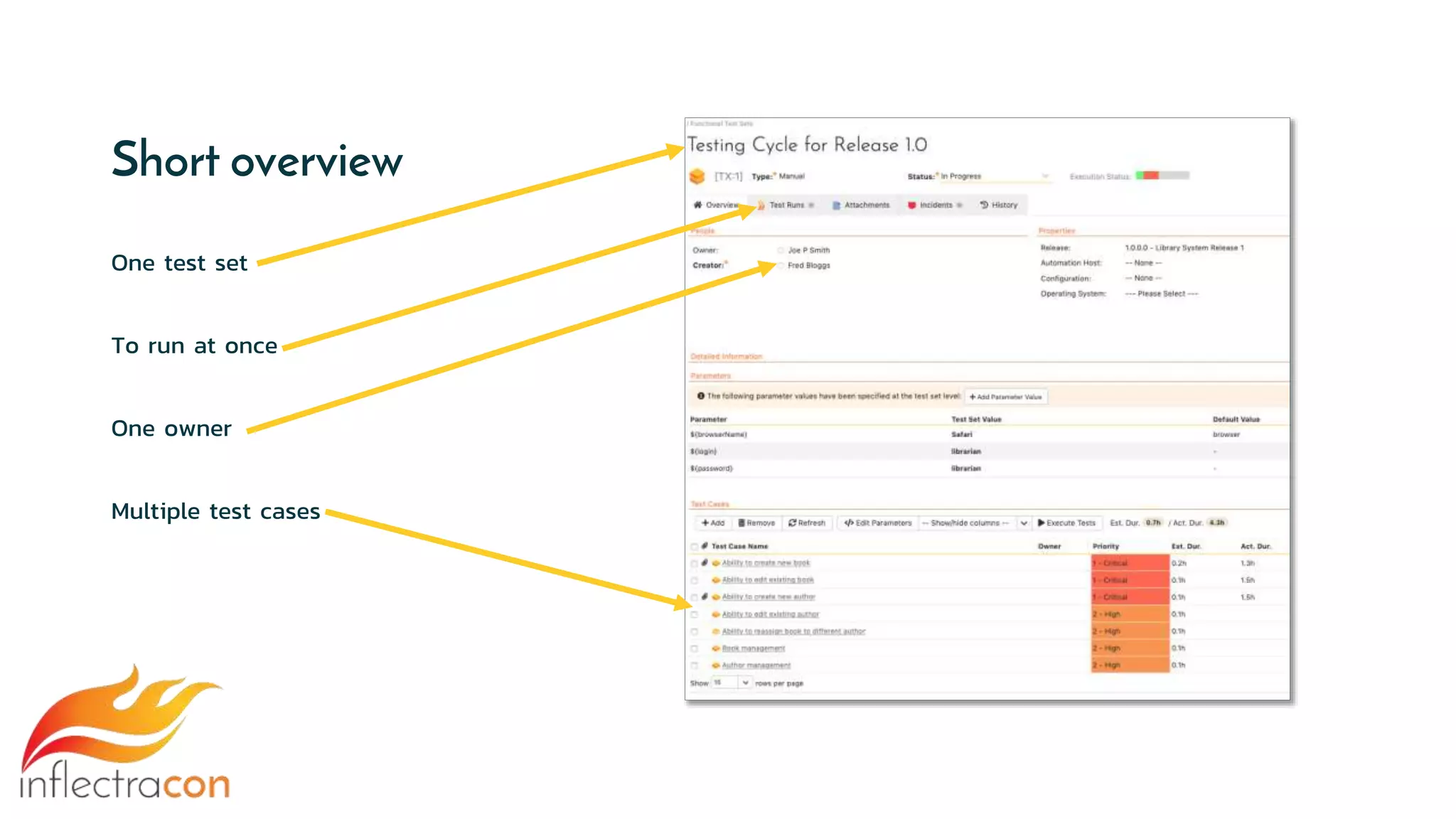Click the paperclip icon on Ability to create new book
The image size is (1456, 819).
(705, 562)
